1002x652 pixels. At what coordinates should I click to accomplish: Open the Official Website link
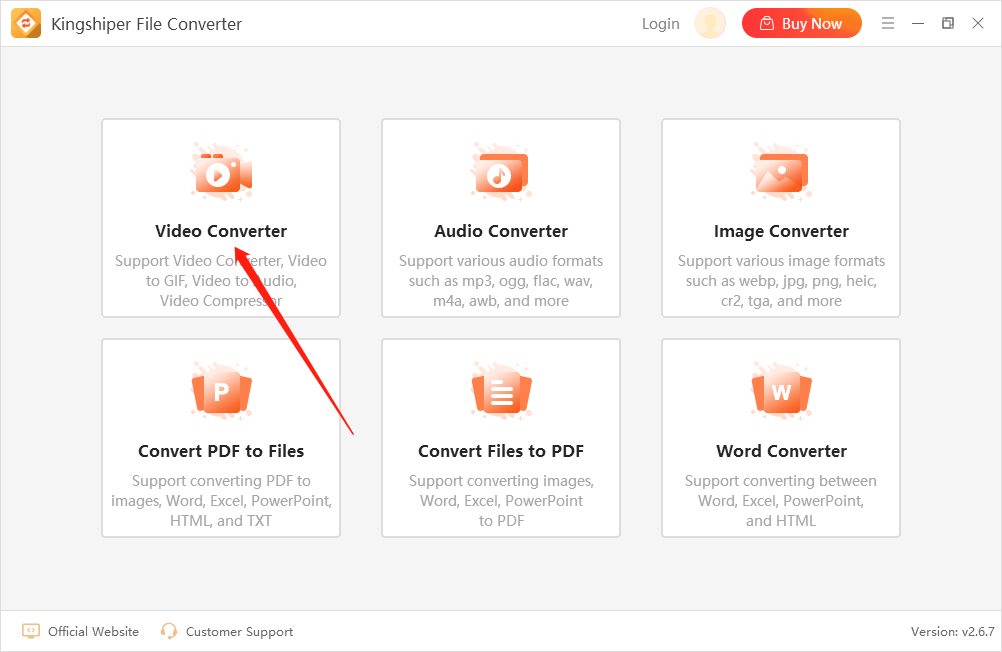coord(93,632)
